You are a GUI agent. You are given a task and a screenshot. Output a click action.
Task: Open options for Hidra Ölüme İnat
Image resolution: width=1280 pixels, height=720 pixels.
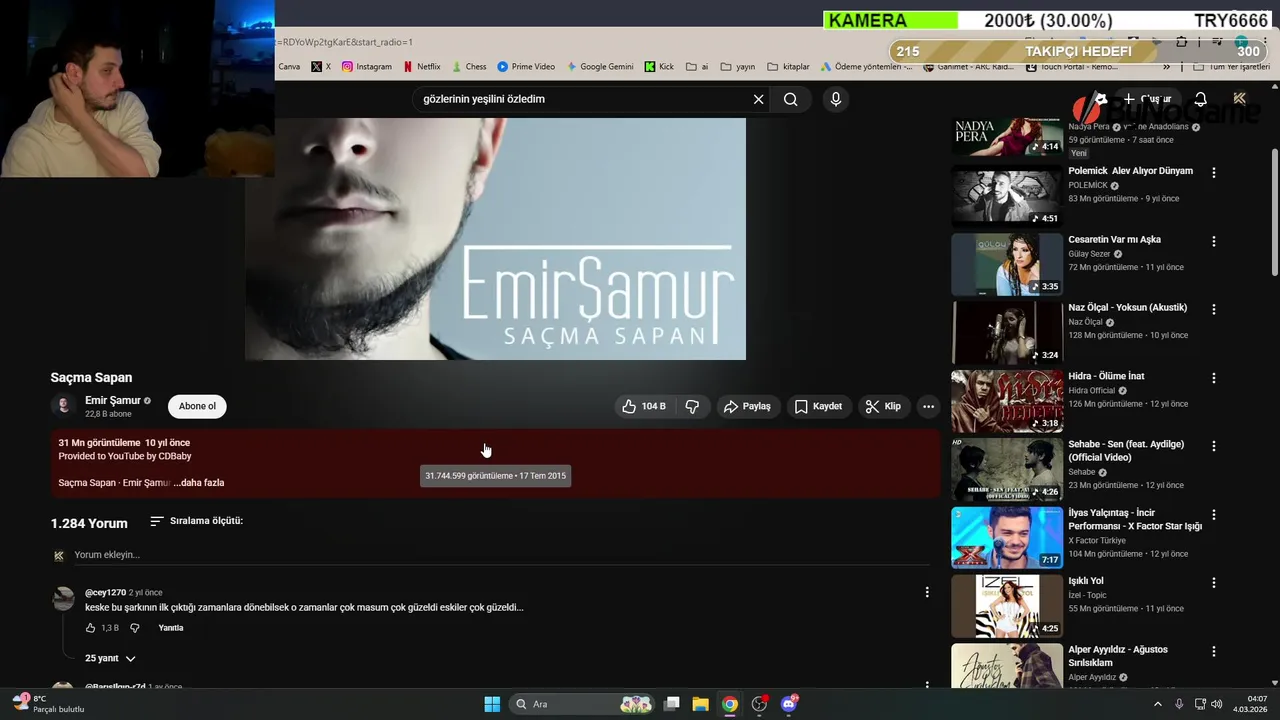point(1214,378)
